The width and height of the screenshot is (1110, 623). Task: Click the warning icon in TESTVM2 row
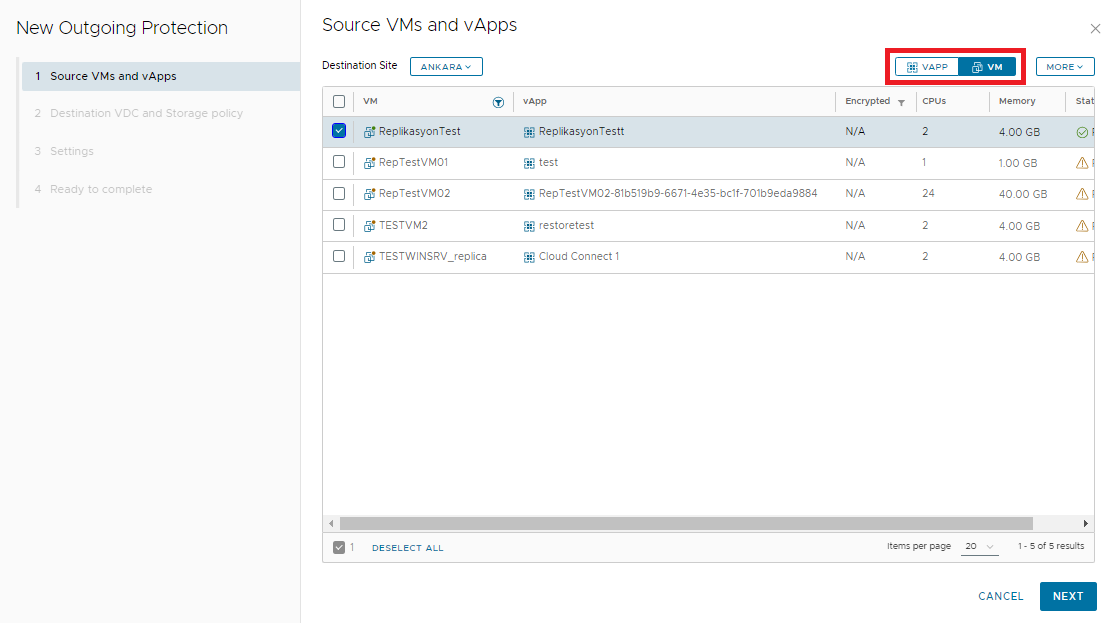coord(1082,226)
